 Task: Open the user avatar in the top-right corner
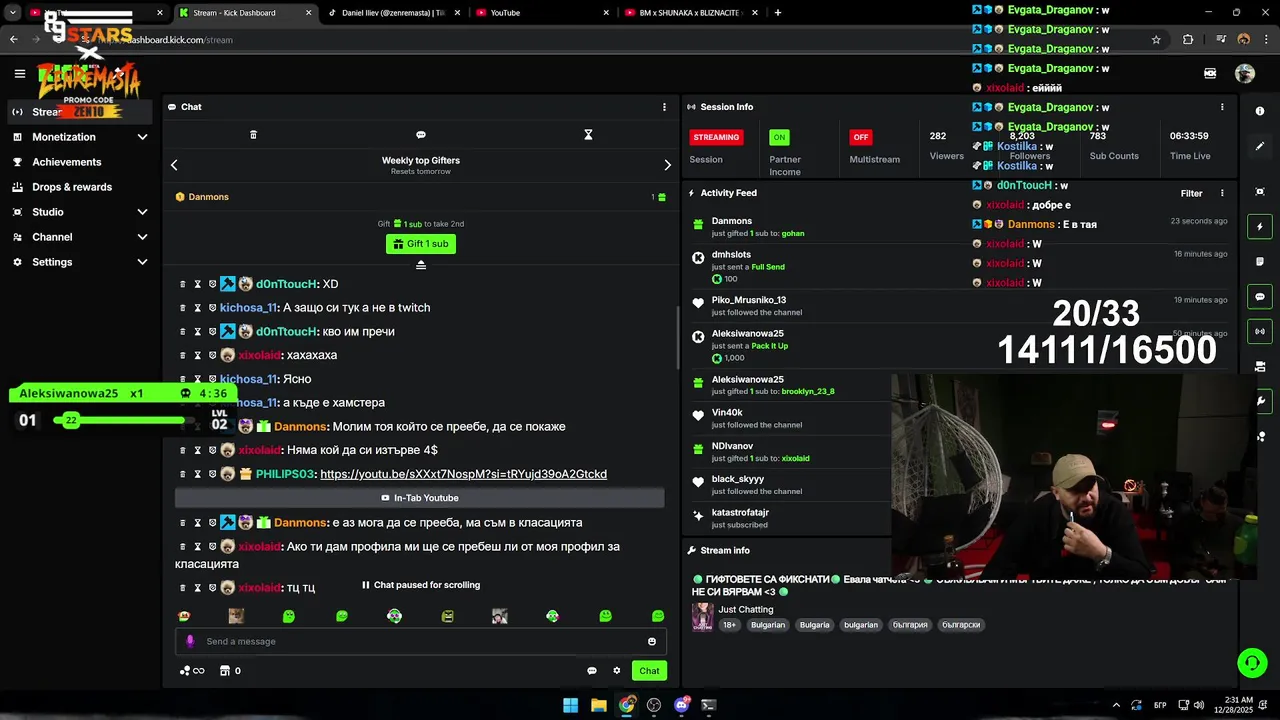pyautogui.click(x=1245, y=73)
